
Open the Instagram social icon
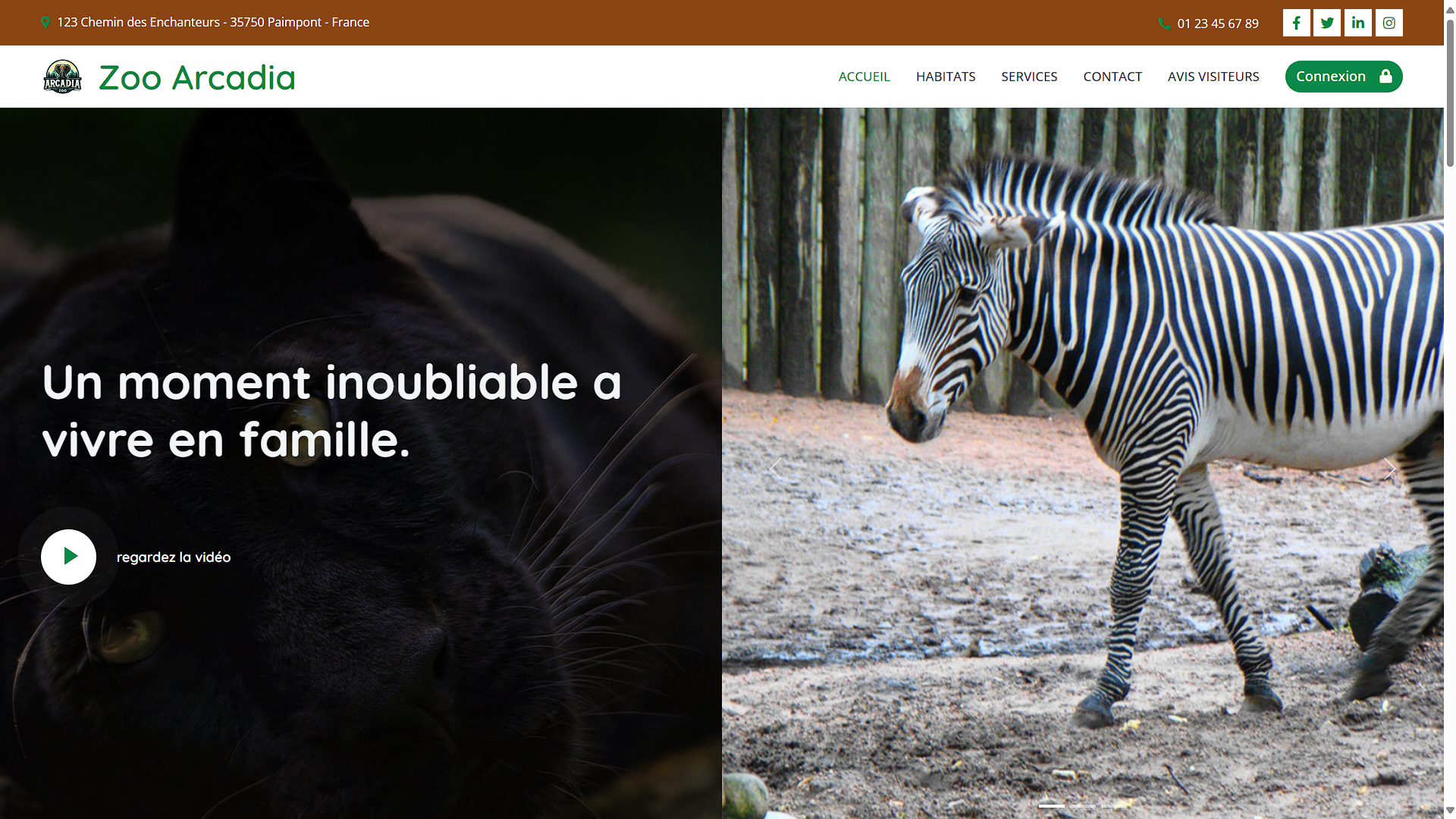(x=1389, y=23)
